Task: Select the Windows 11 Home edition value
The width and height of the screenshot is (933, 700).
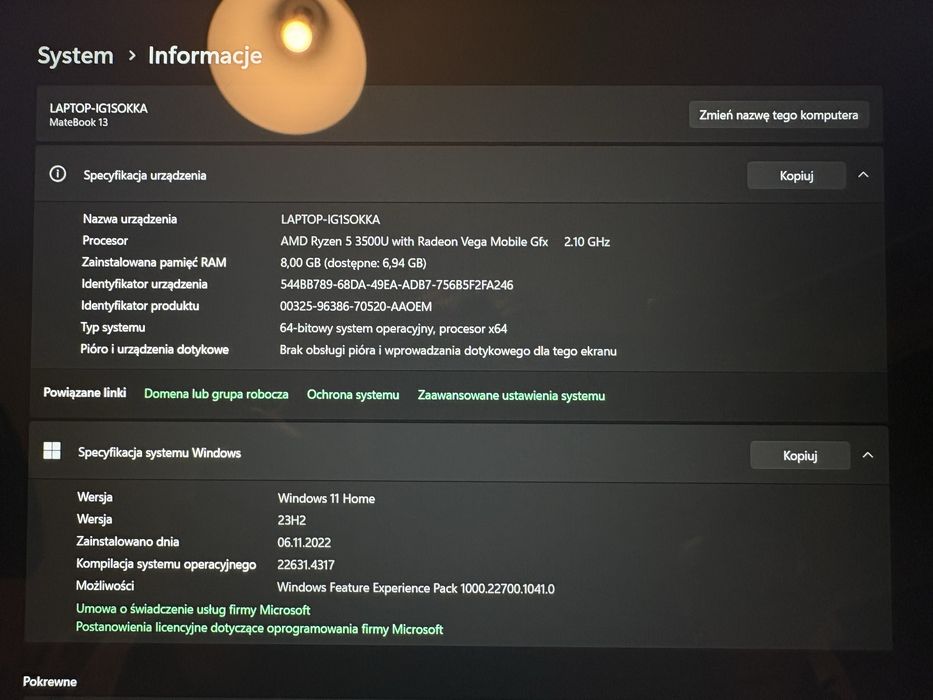Action: pyautogui.click(x=326, y=499)
